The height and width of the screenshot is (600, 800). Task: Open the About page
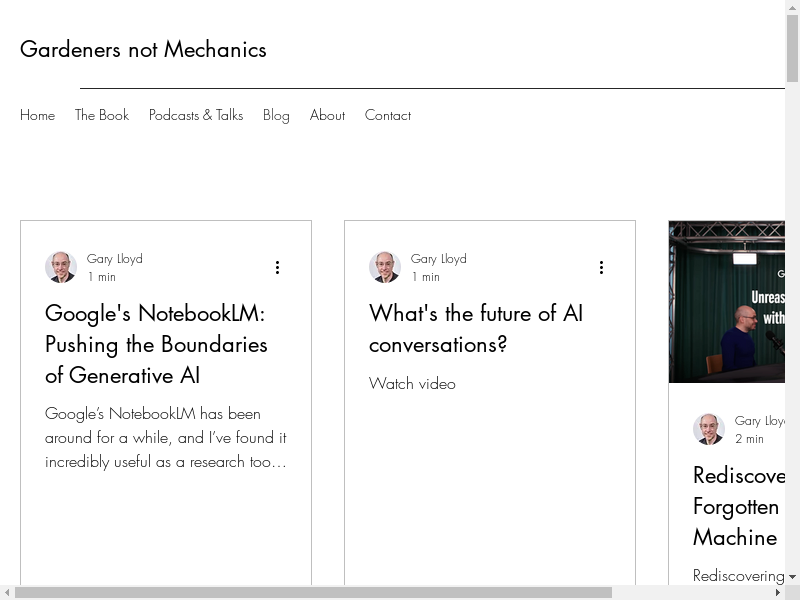coord(327,115)
